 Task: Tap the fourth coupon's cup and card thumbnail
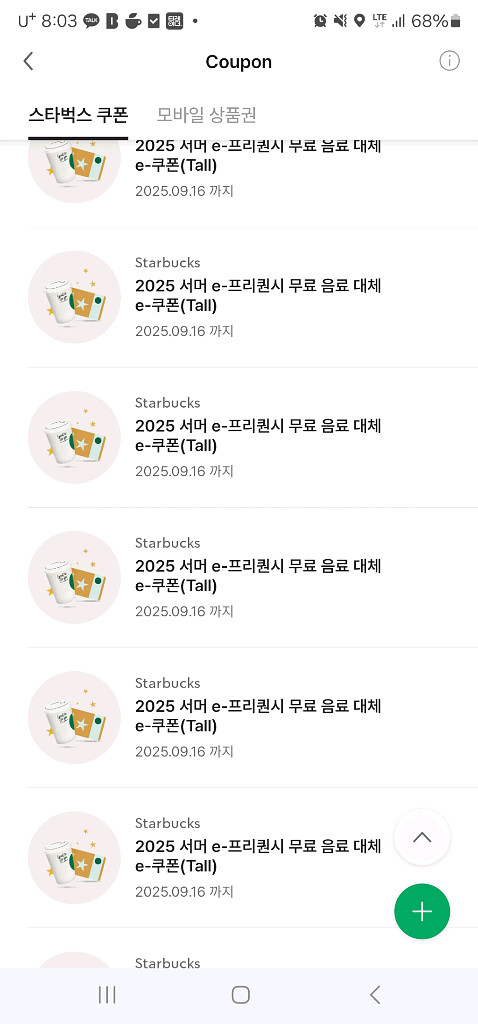coord(74,577)
